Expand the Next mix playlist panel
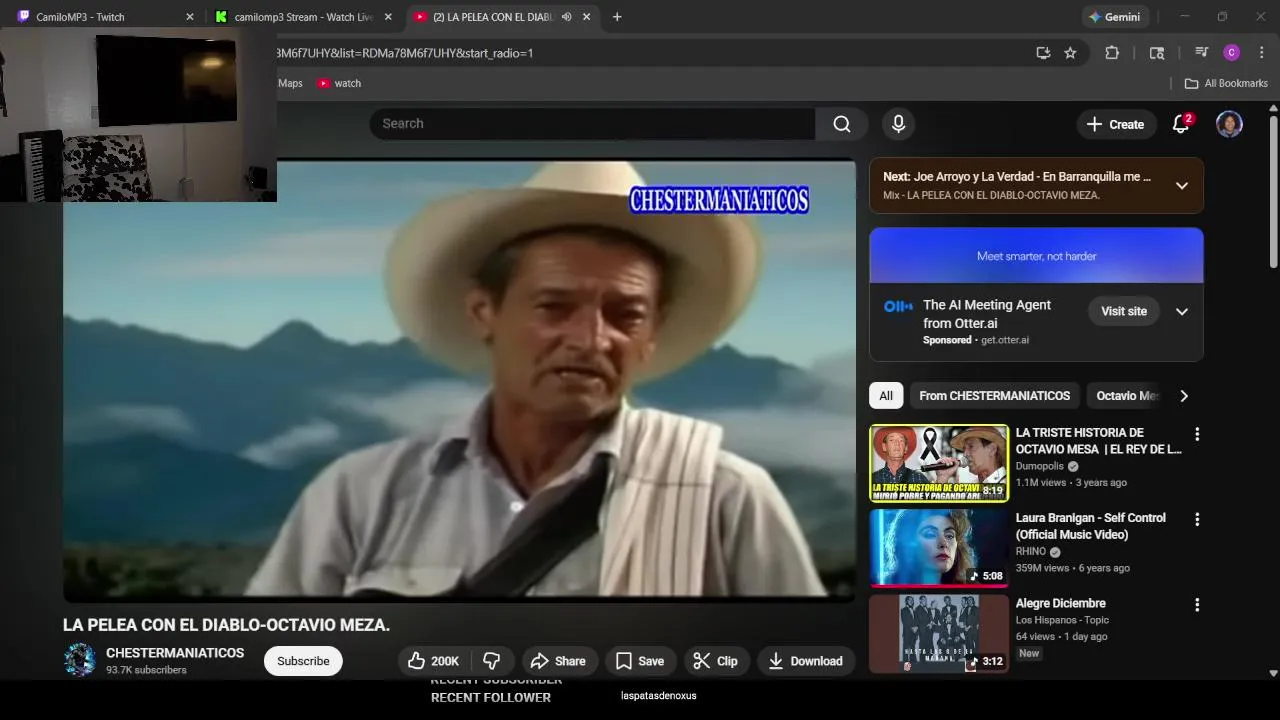This screenshot has width=1280, height=720. (1181, 185)
